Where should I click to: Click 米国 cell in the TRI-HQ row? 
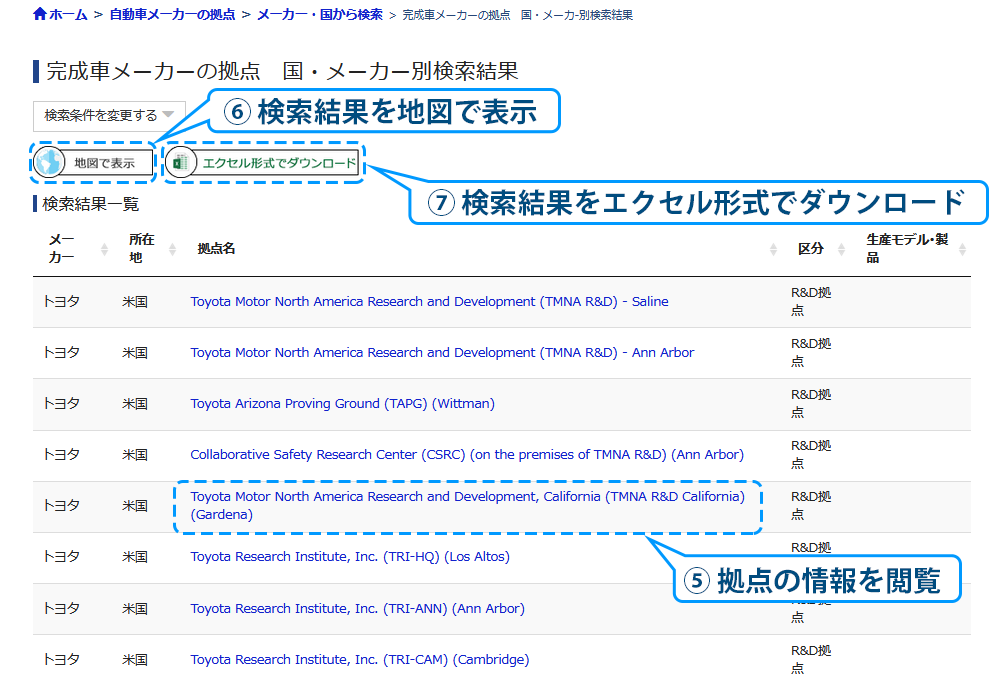(x=135, y=557)
